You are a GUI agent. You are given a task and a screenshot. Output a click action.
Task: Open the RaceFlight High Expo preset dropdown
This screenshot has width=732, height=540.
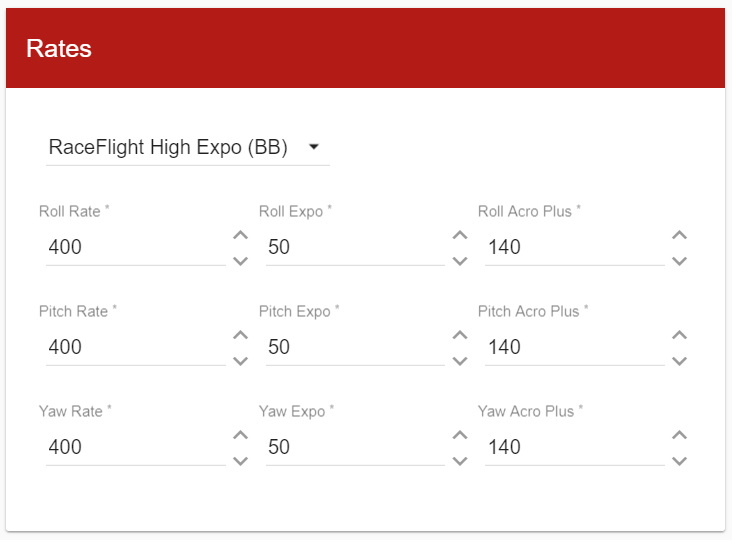point(188,148)
